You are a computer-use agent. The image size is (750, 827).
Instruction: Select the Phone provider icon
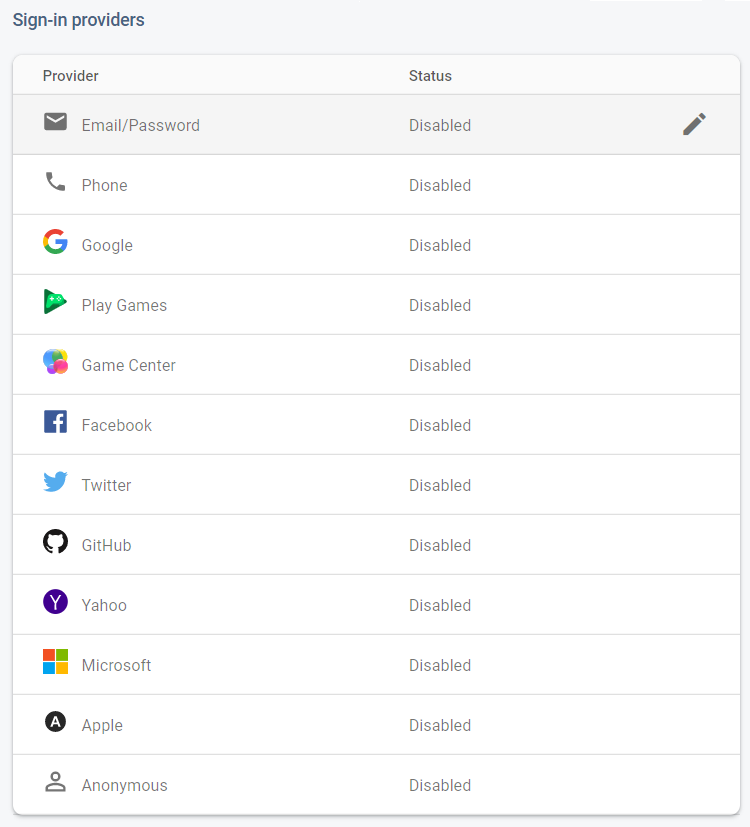point(56,185)
